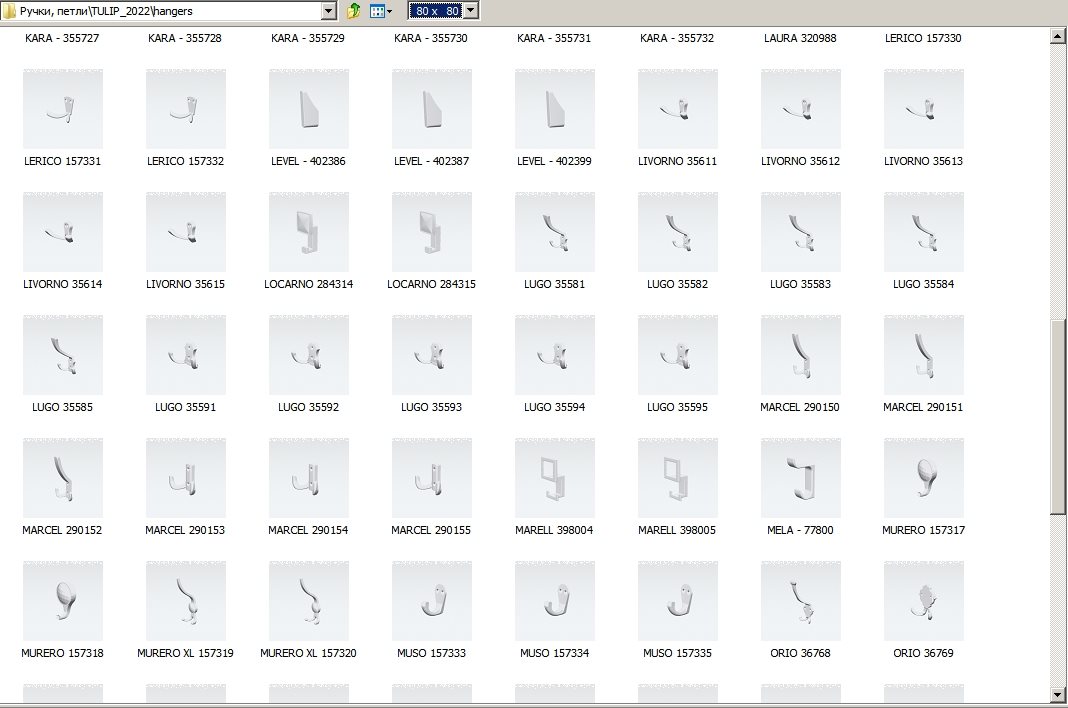The image size is (1068, 708).
Task: Select the MURERO XL 157319 thumbnail
Action: point(186,601)
